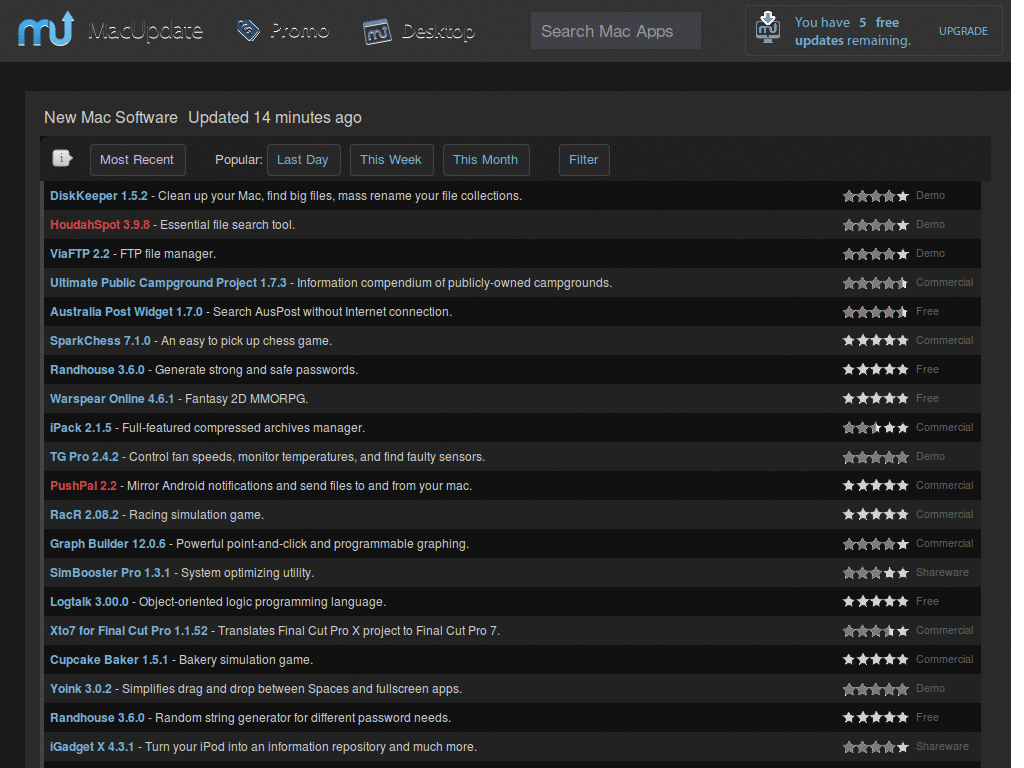Click the Free label for Logtalk

pyautogui.click(x=927, y=601)
